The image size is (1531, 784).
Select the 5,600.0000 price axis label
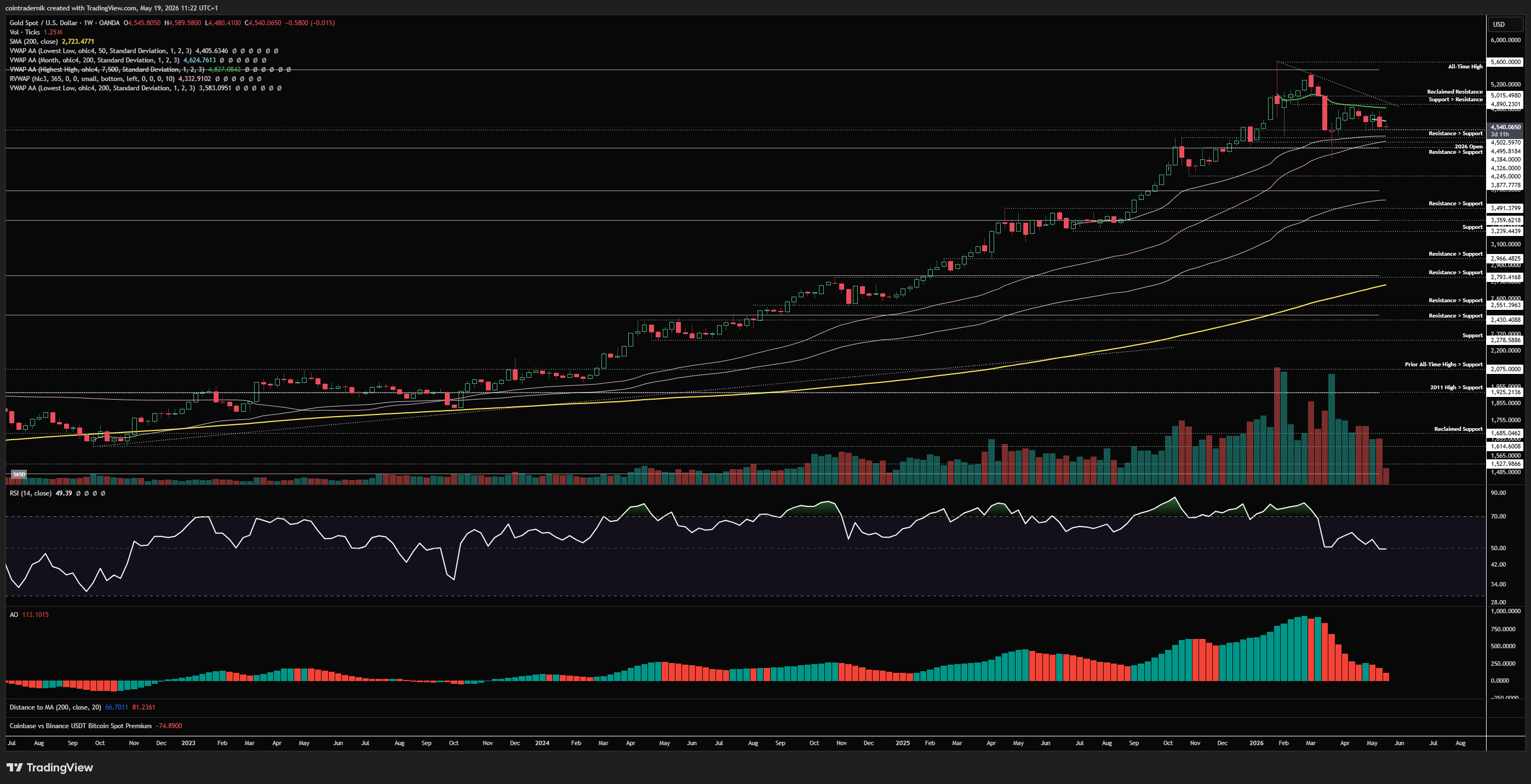(1505, 62)
